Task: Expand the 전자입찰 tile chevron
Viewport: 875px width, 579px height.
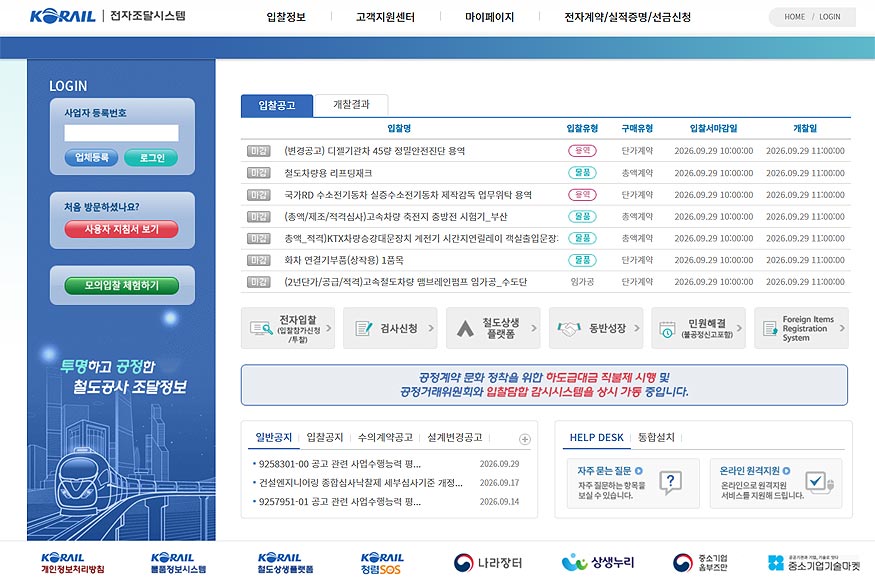Action: pos(329,328)
